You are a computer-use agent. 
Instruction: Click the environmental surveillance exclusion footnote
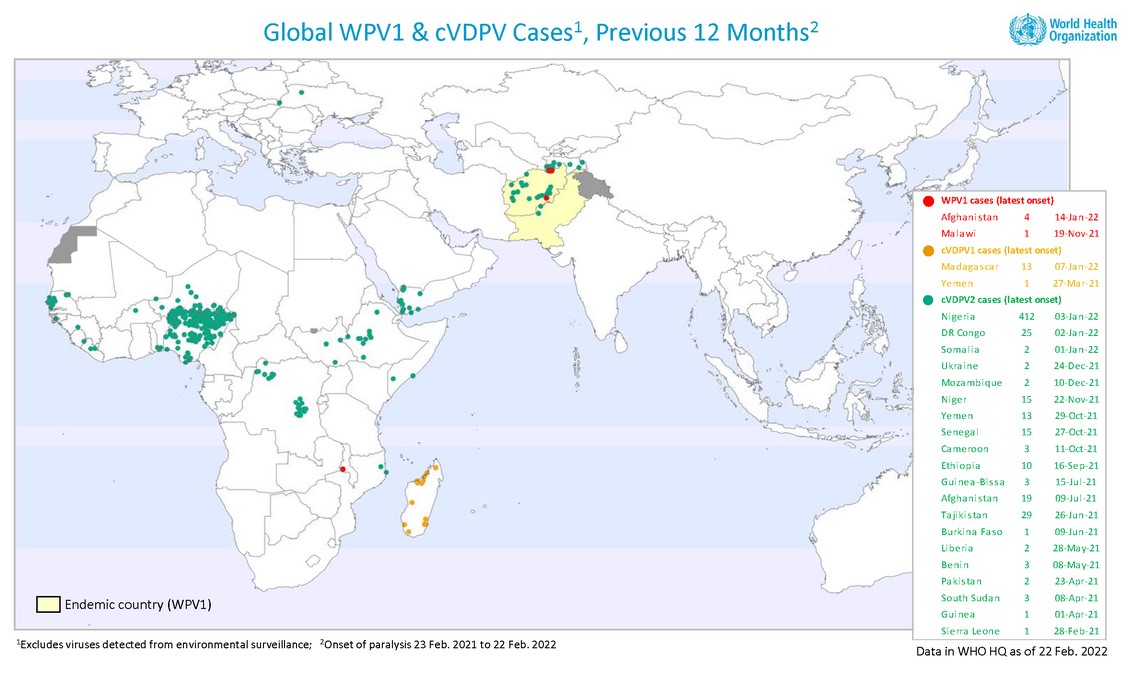[164, 644]
